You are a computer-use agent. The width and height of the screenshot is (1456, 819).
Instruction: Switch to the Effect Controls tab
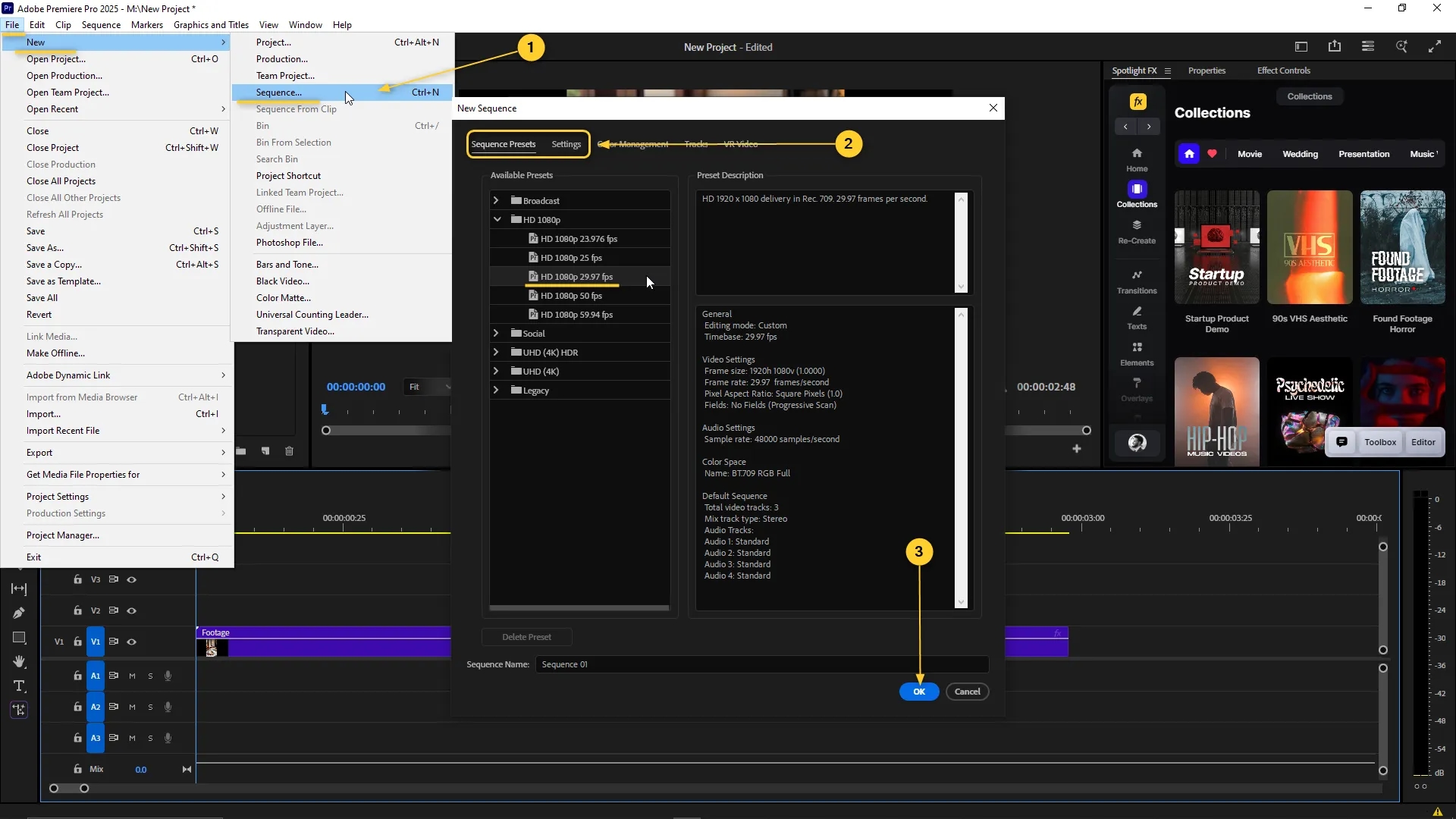tap(1283, 71)
